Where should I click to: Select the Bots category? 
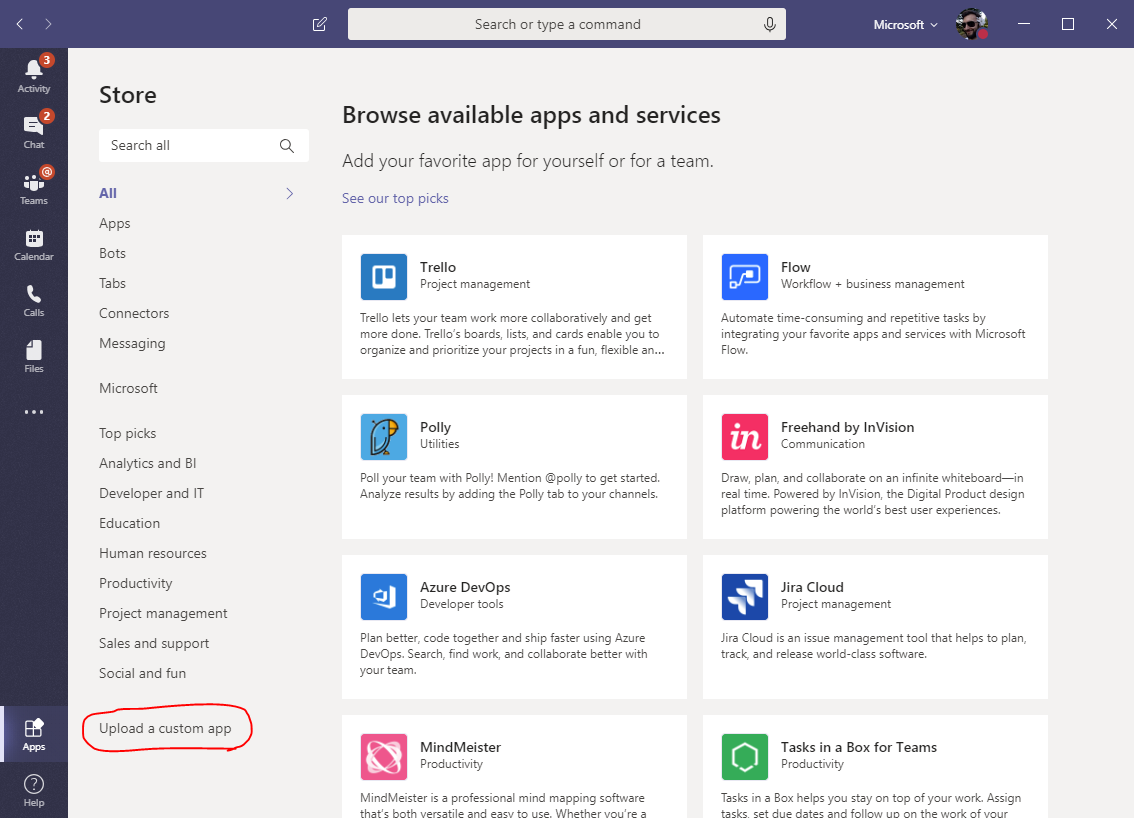coord(112,253)
